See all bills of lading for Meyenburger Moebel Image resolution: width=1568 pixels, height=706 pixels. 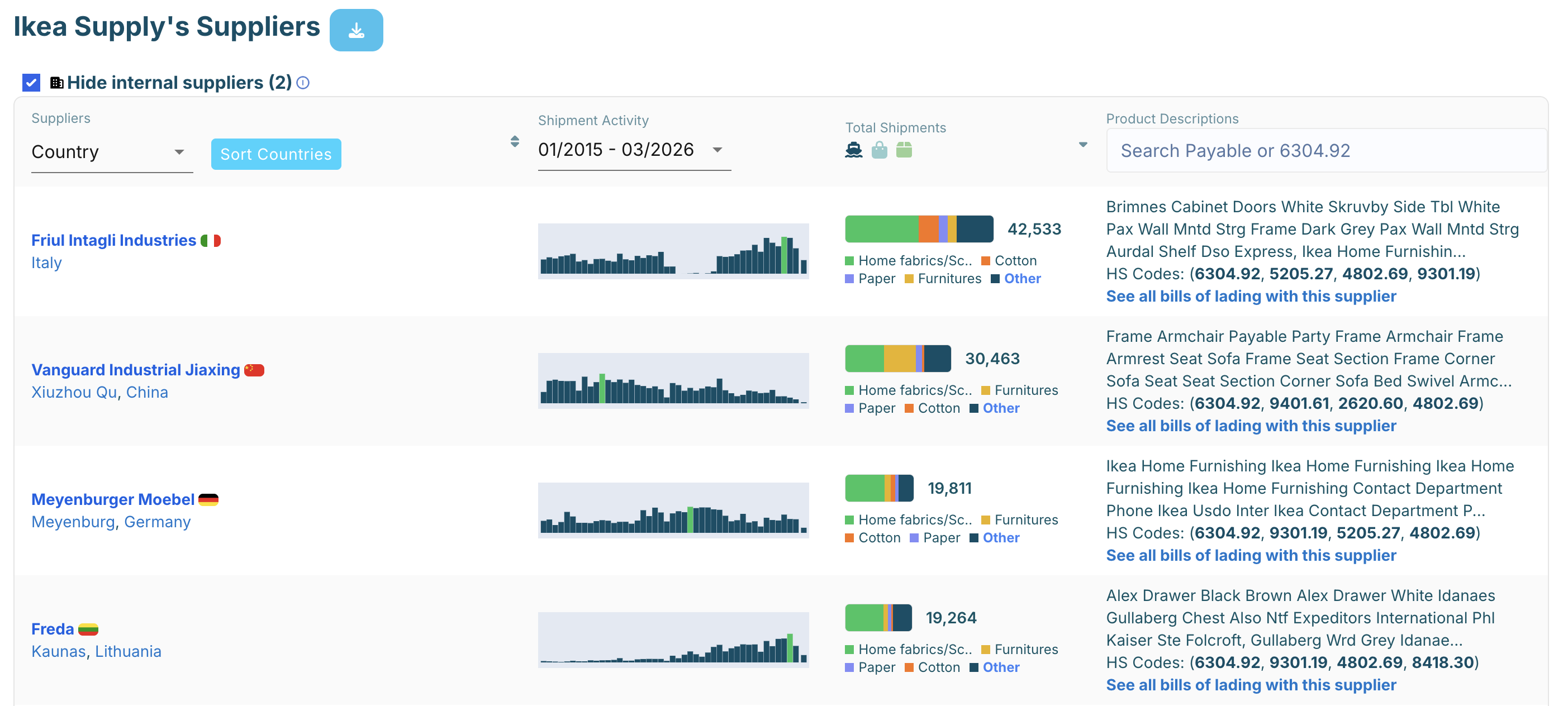point(1251,556)
